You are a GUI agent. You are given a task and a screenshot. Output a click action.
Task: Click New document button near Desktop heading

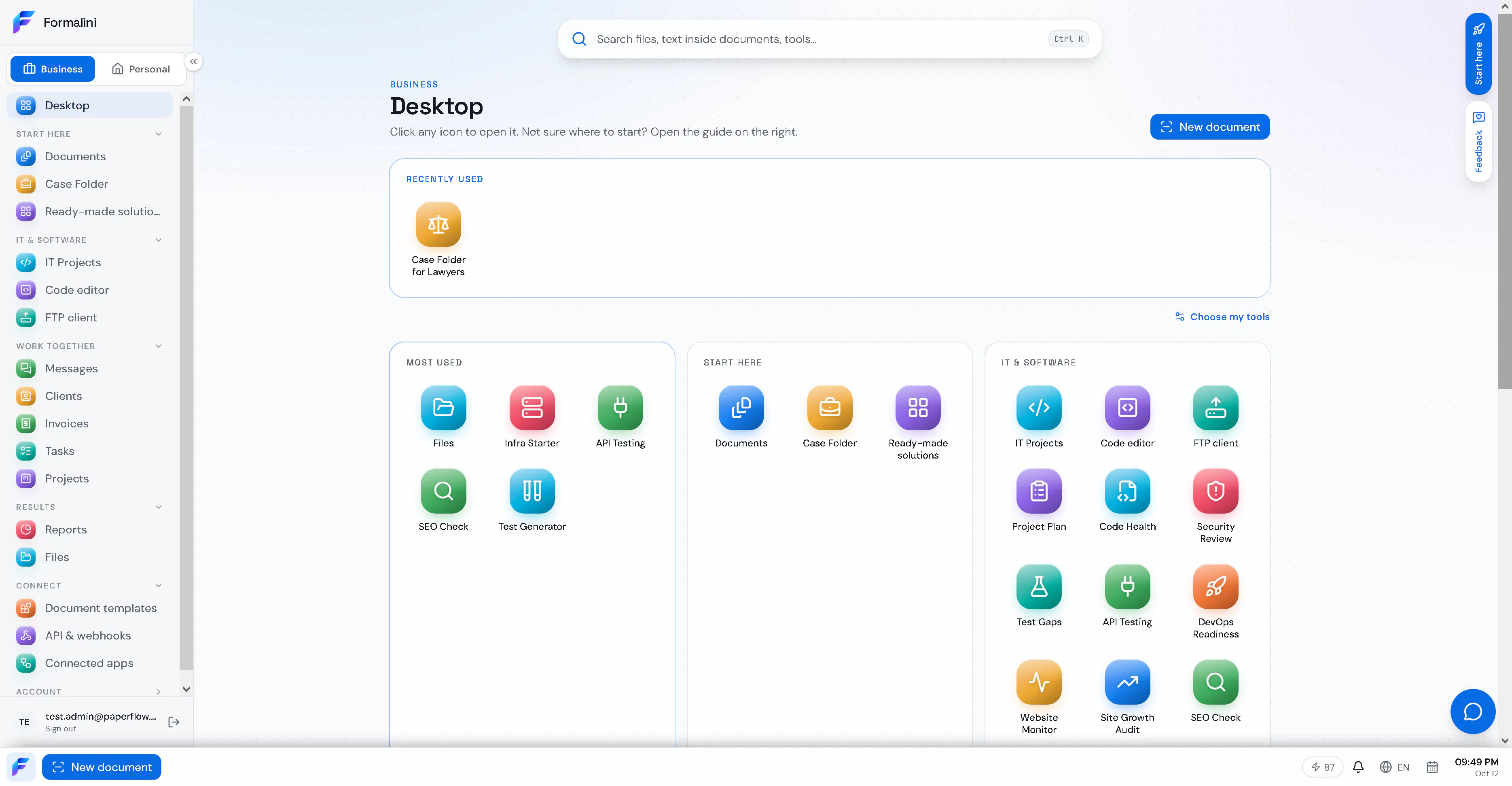click(x=1210, y=127)
